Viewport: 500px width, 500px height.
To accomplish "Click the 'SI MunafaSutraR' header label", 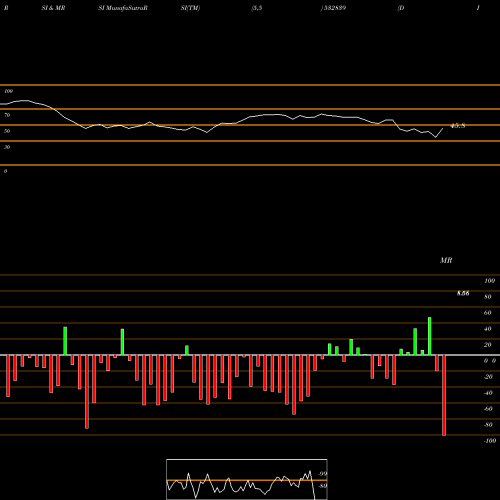I will click(x=123, y=8).
